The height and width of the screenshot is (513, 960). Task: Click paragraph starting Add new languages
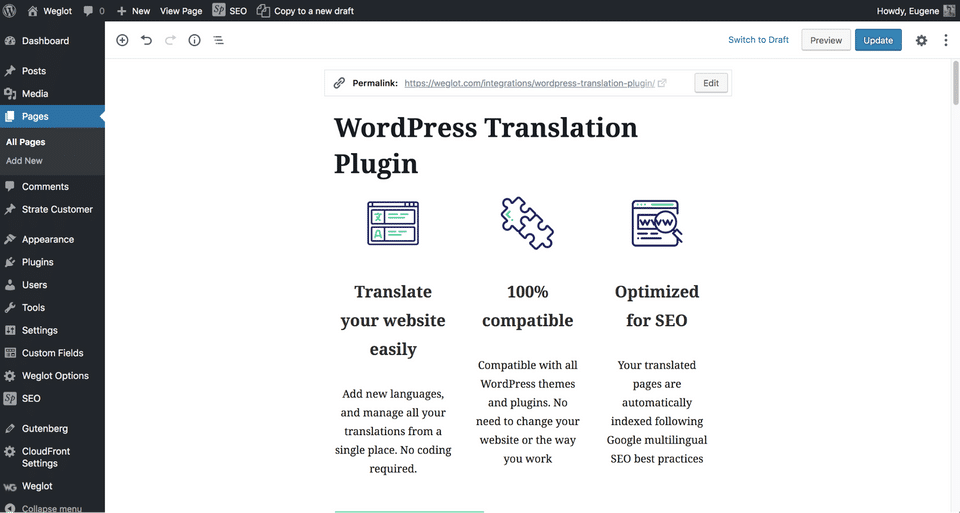tap(393, 431)
